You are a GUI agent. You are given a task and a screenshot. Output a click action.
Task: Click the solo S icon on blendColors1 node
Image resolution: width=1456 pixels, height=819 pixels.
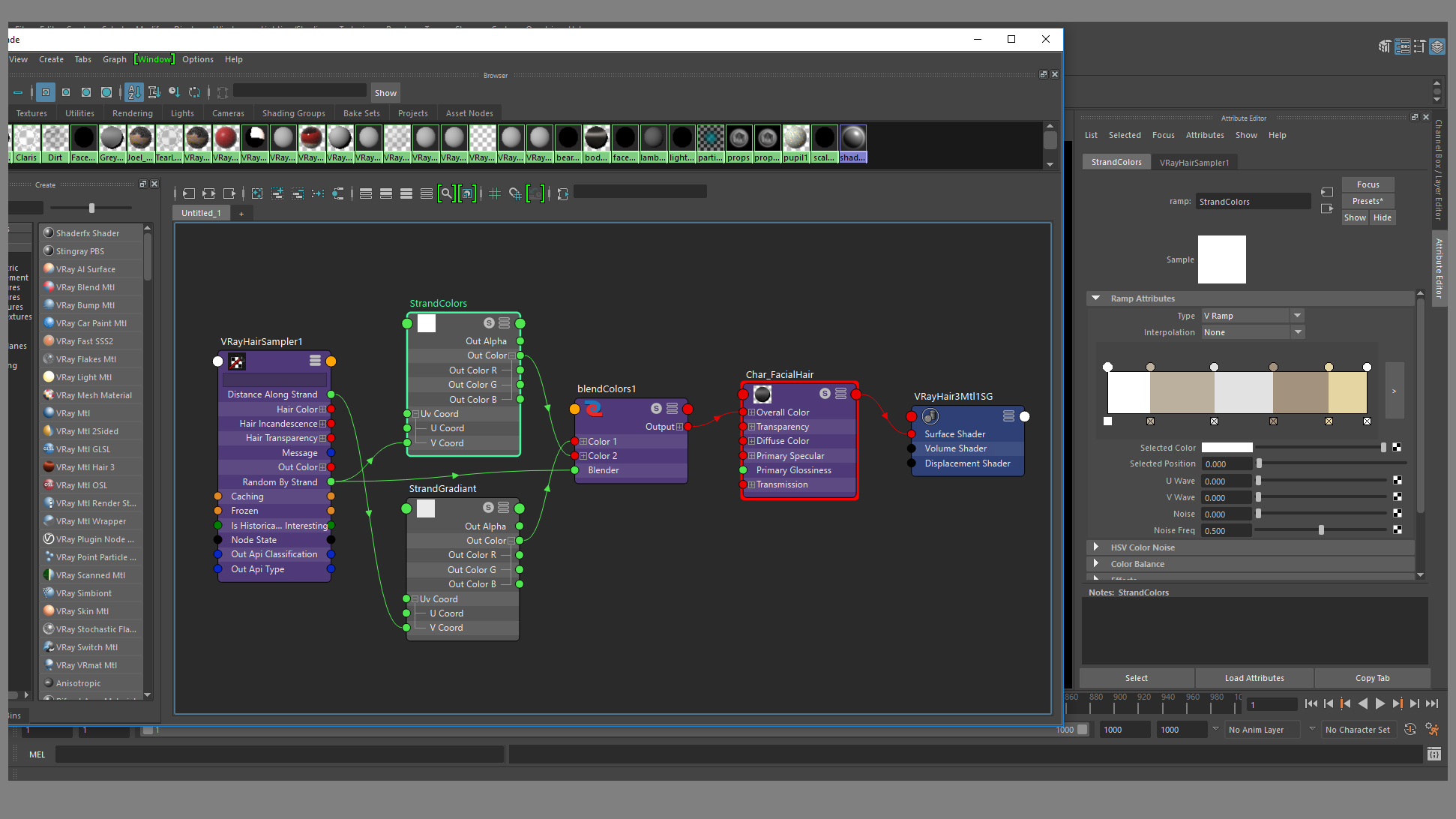[x=656, y=409]
